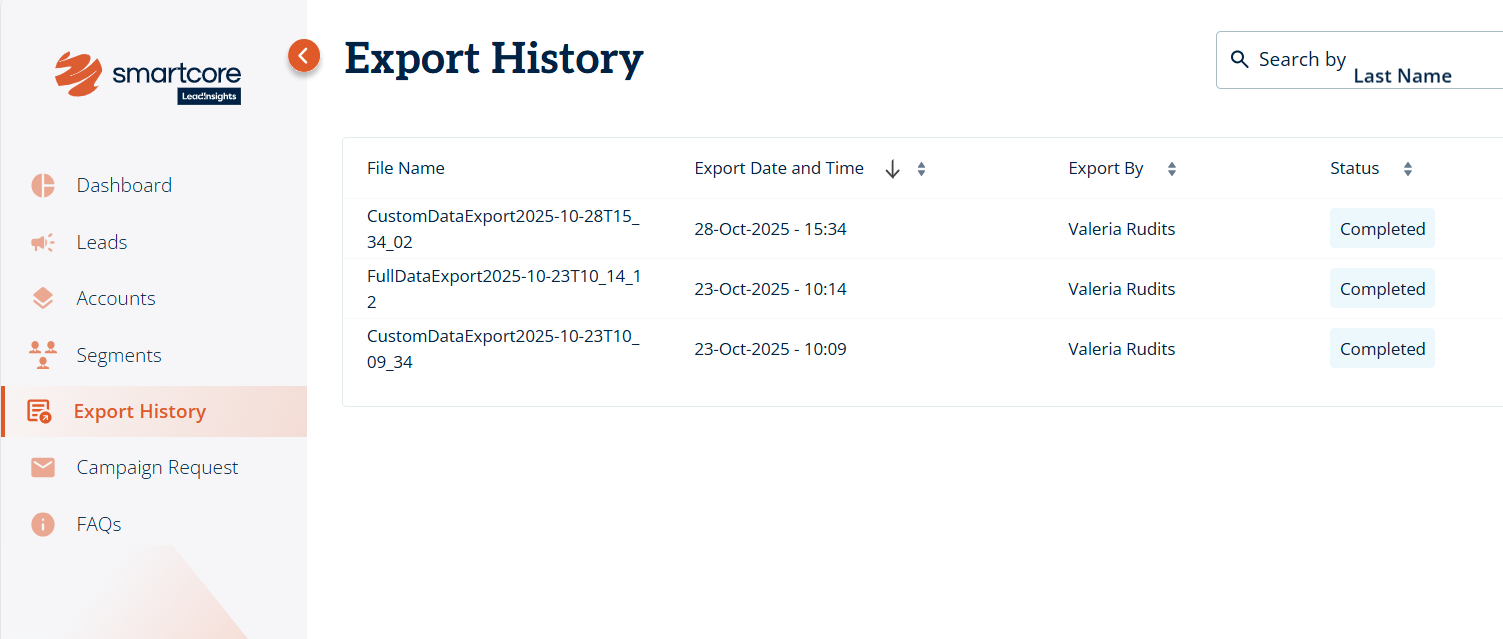This screenshot has width=1503, height=639.
Task: Click the Export History sidebar icon
Action: (x=40, y=411)
